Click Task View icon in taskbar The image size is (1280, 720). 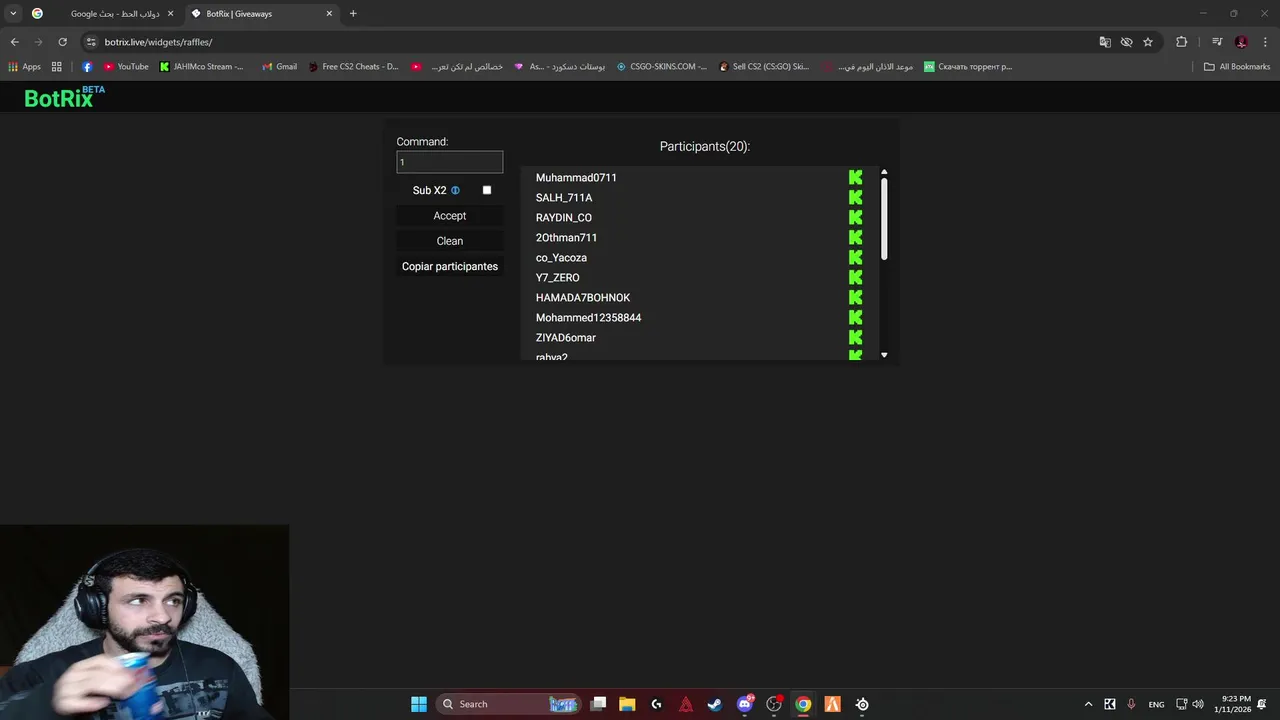(x=598, y=704)
